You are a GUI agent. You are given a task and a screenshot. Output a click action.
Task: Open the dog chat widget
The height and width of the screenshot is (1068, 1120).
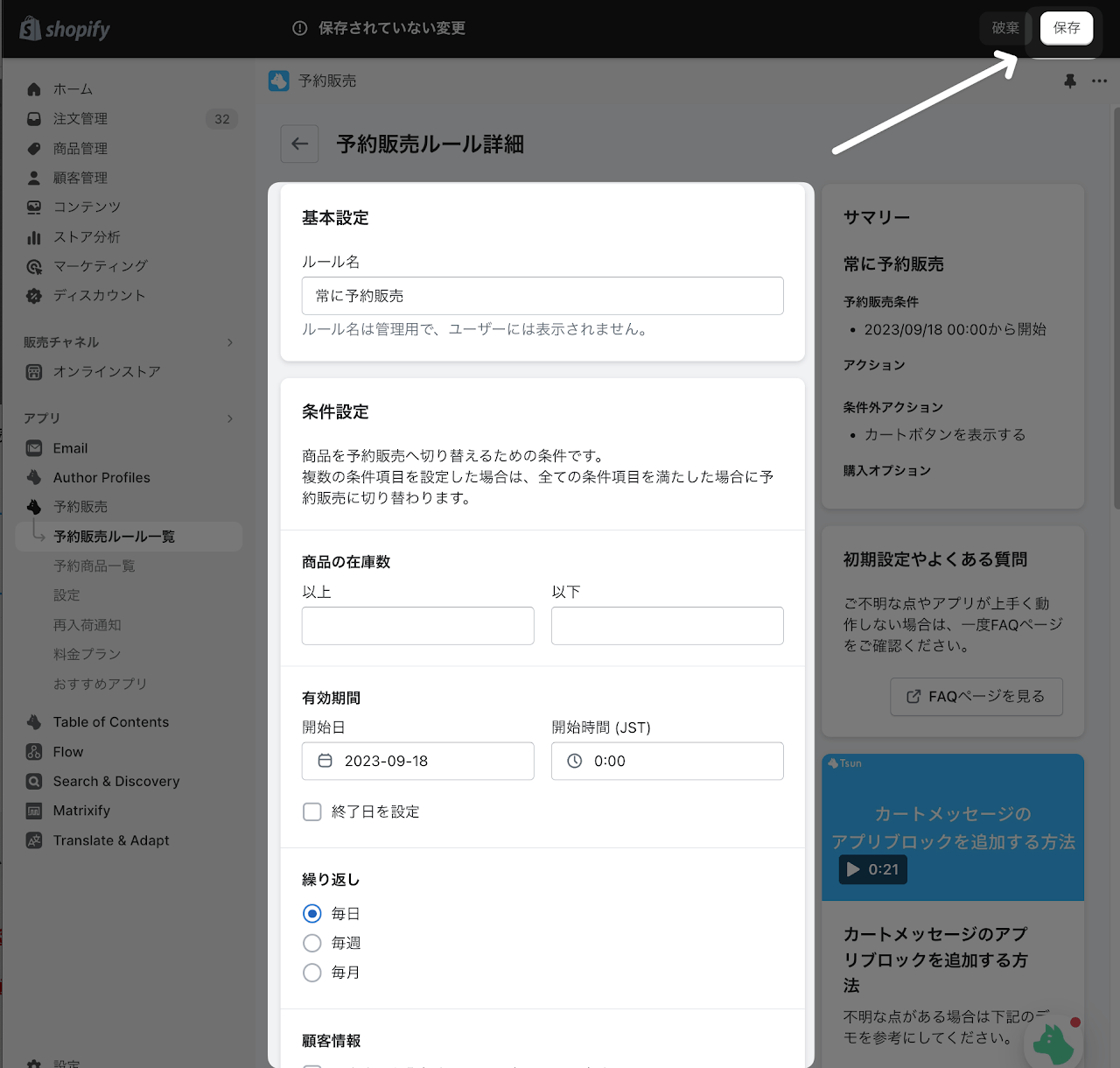click(x=1054, y=1042)
